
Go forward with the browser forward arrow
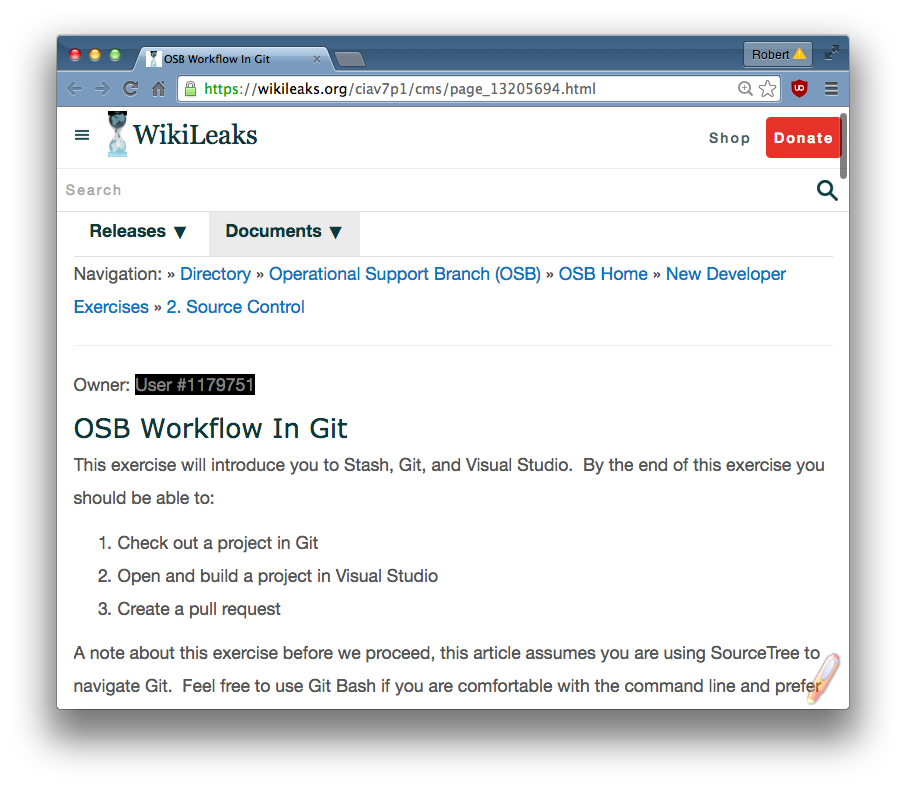pyautogui.click(x=102, y=88)
